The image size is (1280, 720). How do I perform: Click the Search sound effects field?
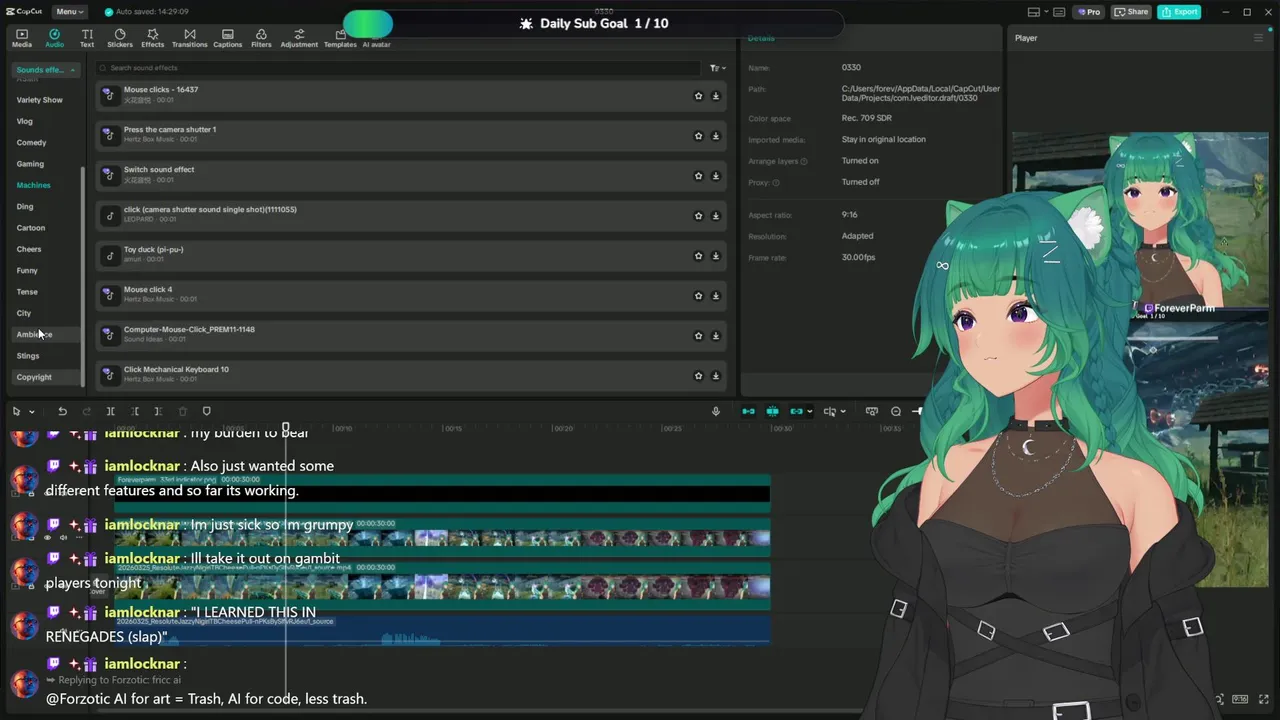pos(398,68)
